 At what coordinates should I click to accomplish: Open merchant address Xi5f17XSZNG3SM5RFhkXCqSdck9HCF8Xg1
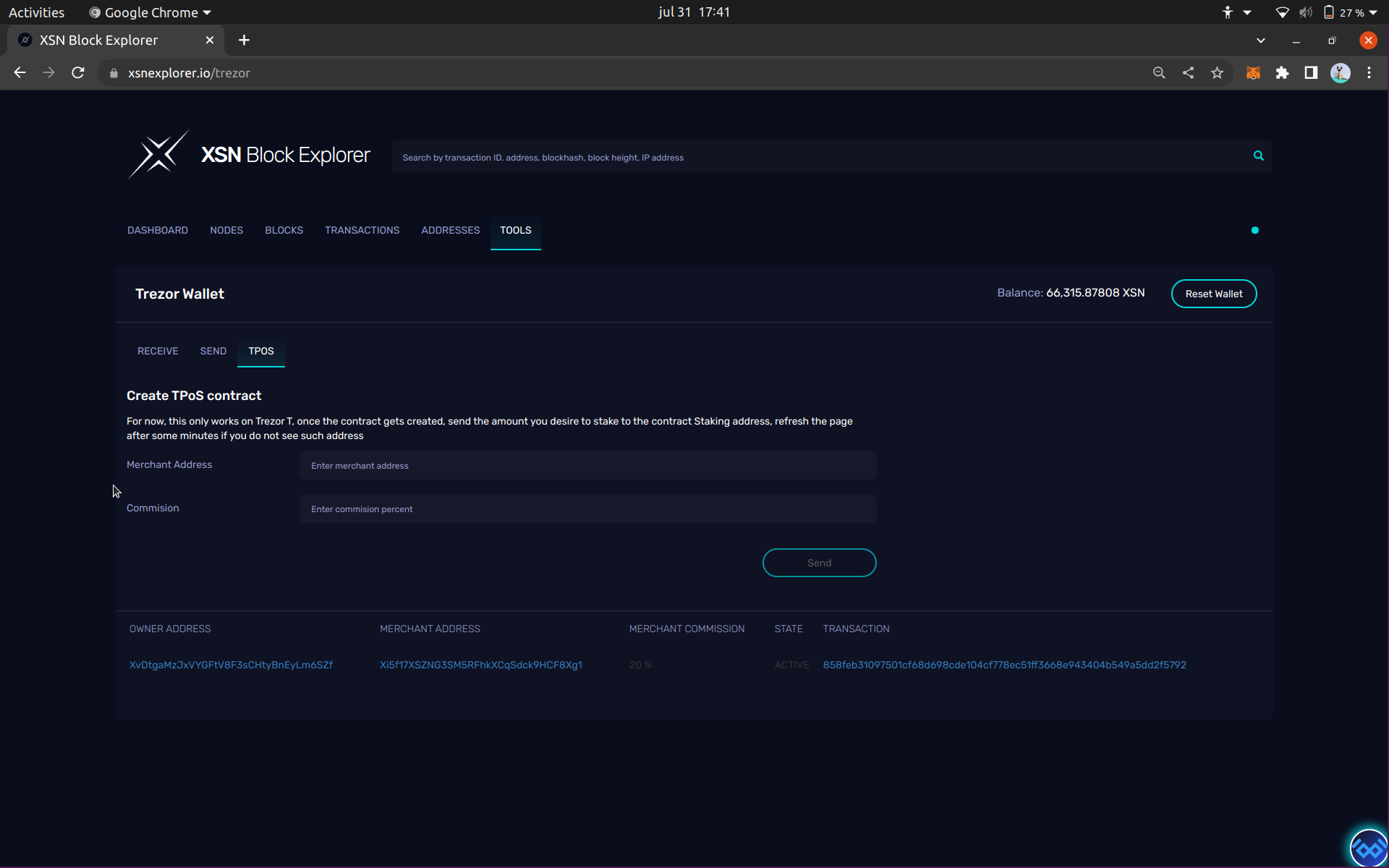[x=481, y=665]
